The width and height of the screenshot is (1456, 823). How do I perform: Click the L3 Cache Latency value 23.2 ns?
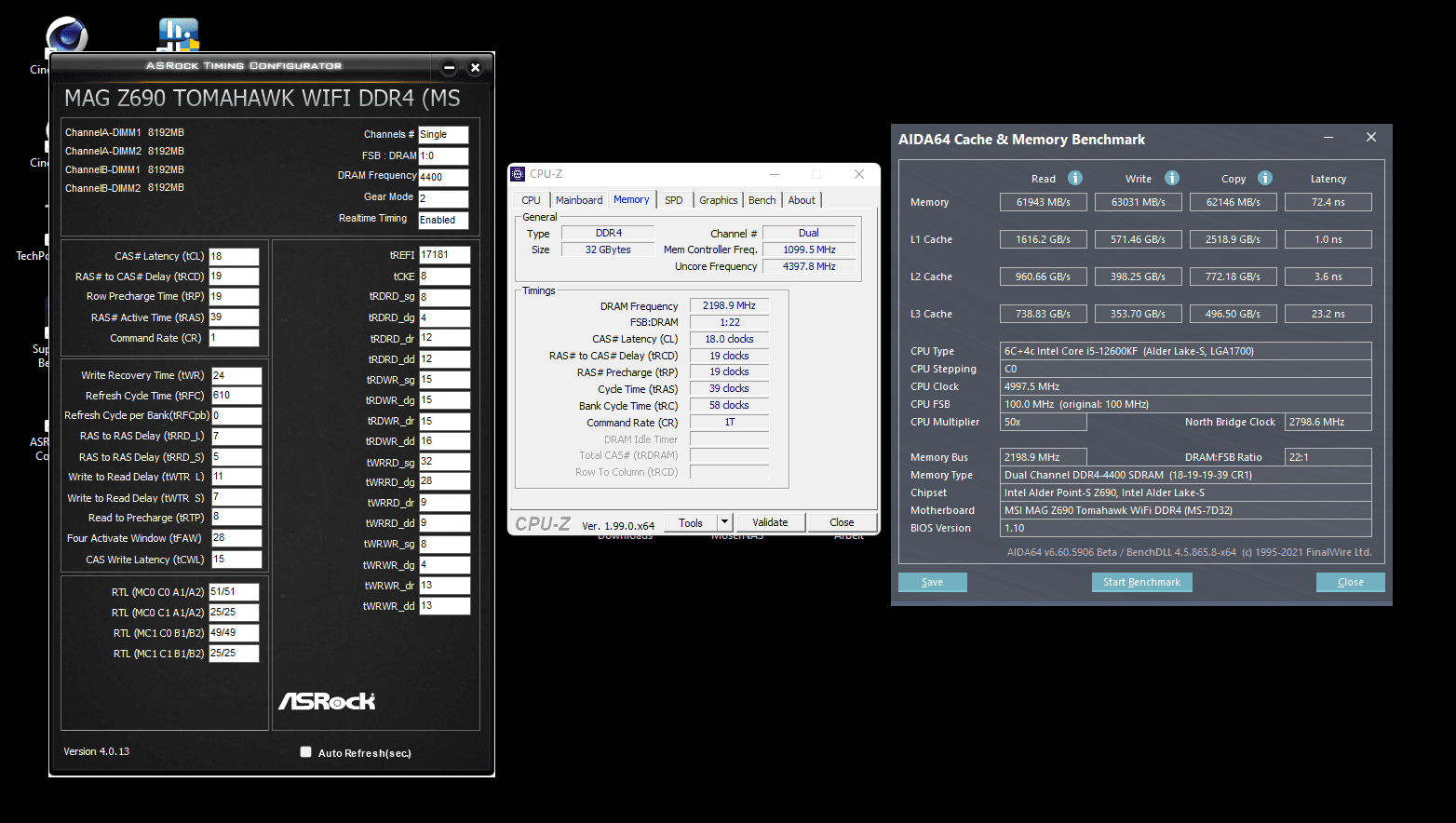[x=1328, y=314]
